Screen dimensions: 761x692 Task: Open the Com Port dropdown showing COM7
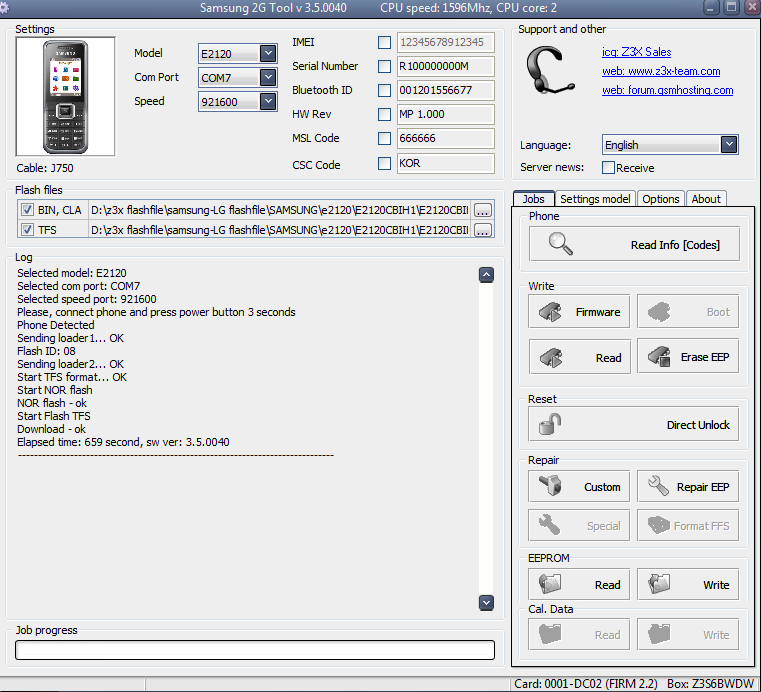pyautogui.click(x=268, y=77)
